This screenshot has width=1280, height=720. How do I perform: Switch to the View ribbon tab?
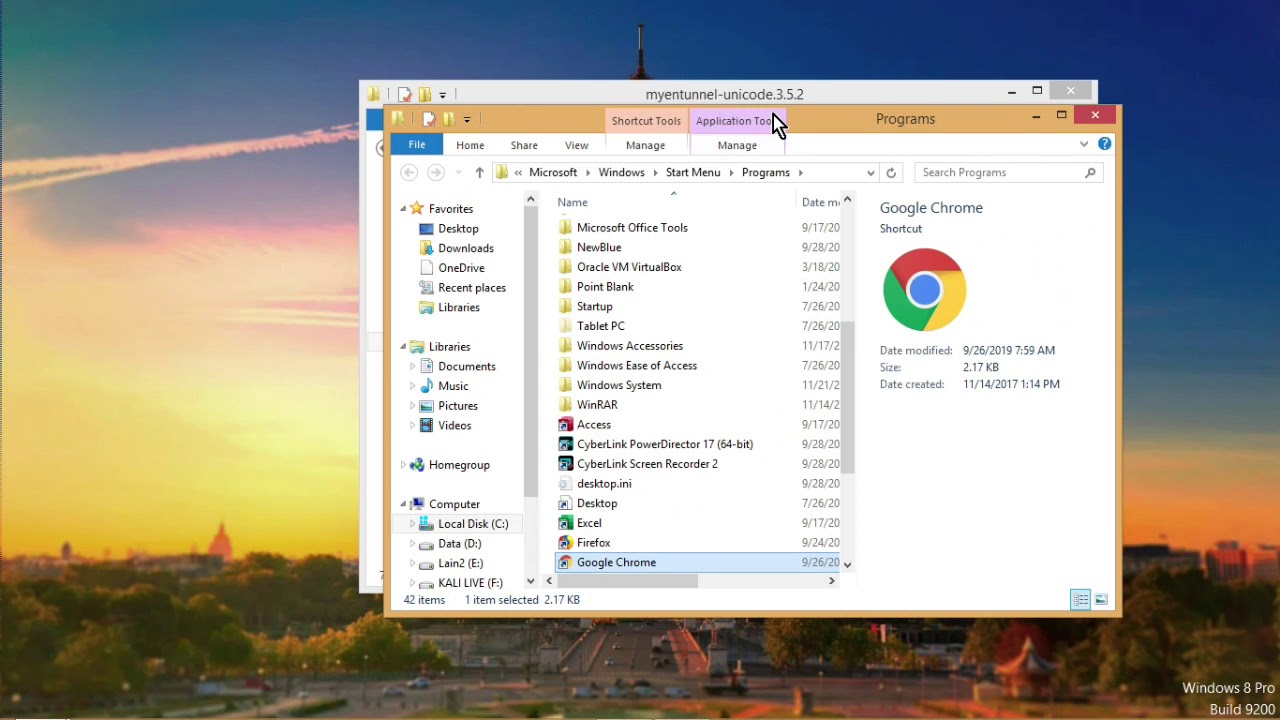(577, 145)
